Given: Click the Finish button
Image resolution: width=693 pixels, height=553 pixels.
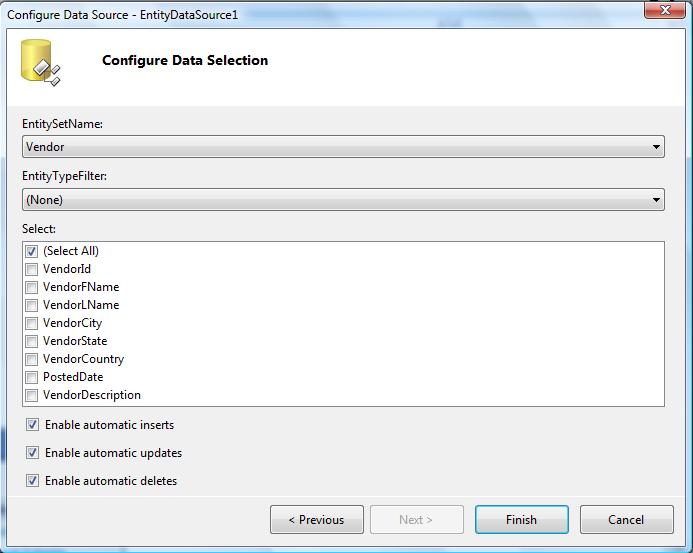Looking at the screenshot, I should 522,520.
